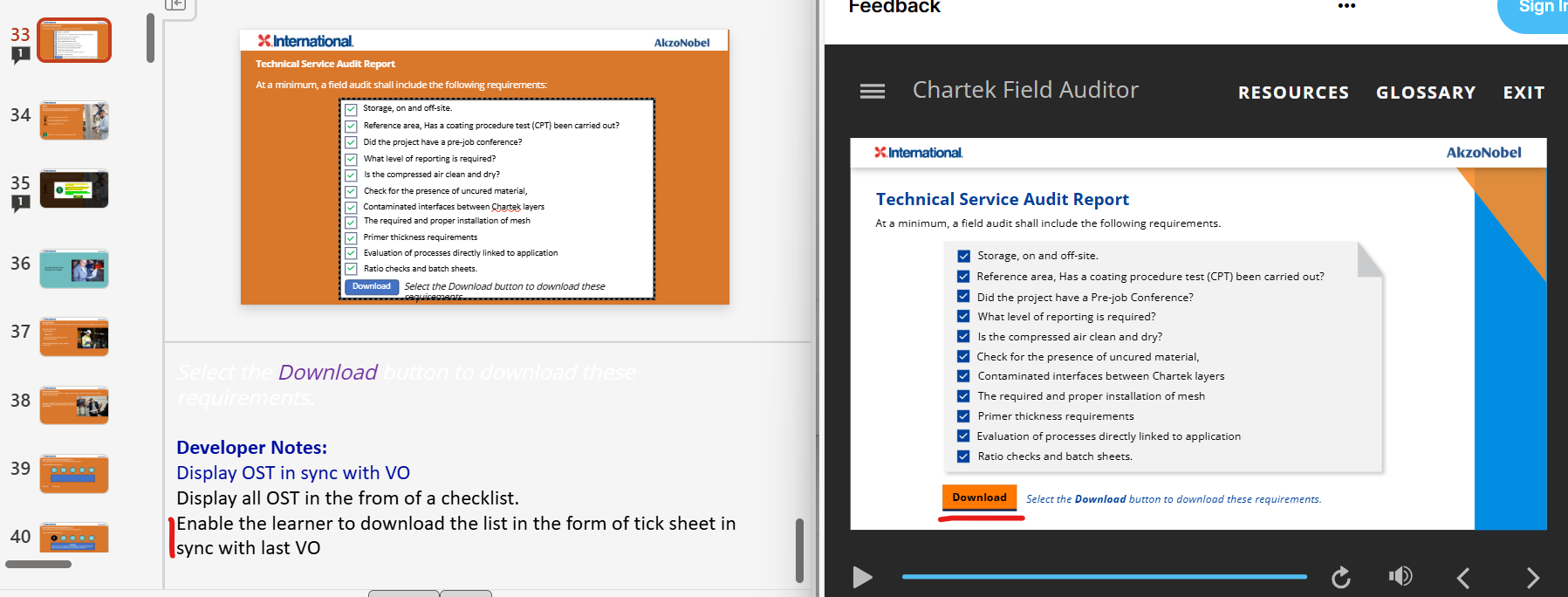Open the three-dot more options menu
The height and width of the screenshot is (597, 1568).
(x=1346, y=6)
